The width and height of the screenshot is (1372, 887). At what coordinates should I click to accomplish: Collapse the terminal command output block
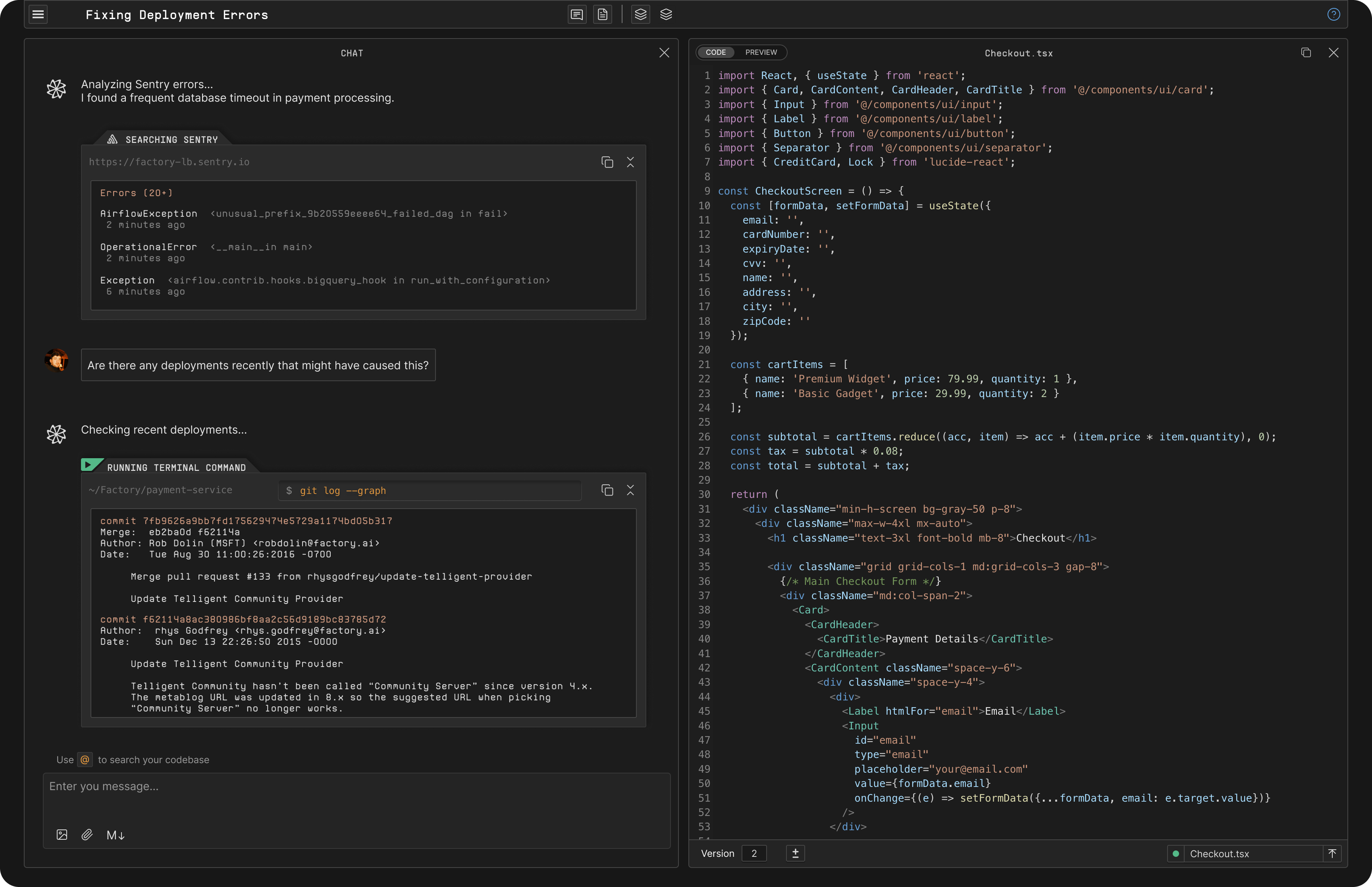tap(630, 490)
